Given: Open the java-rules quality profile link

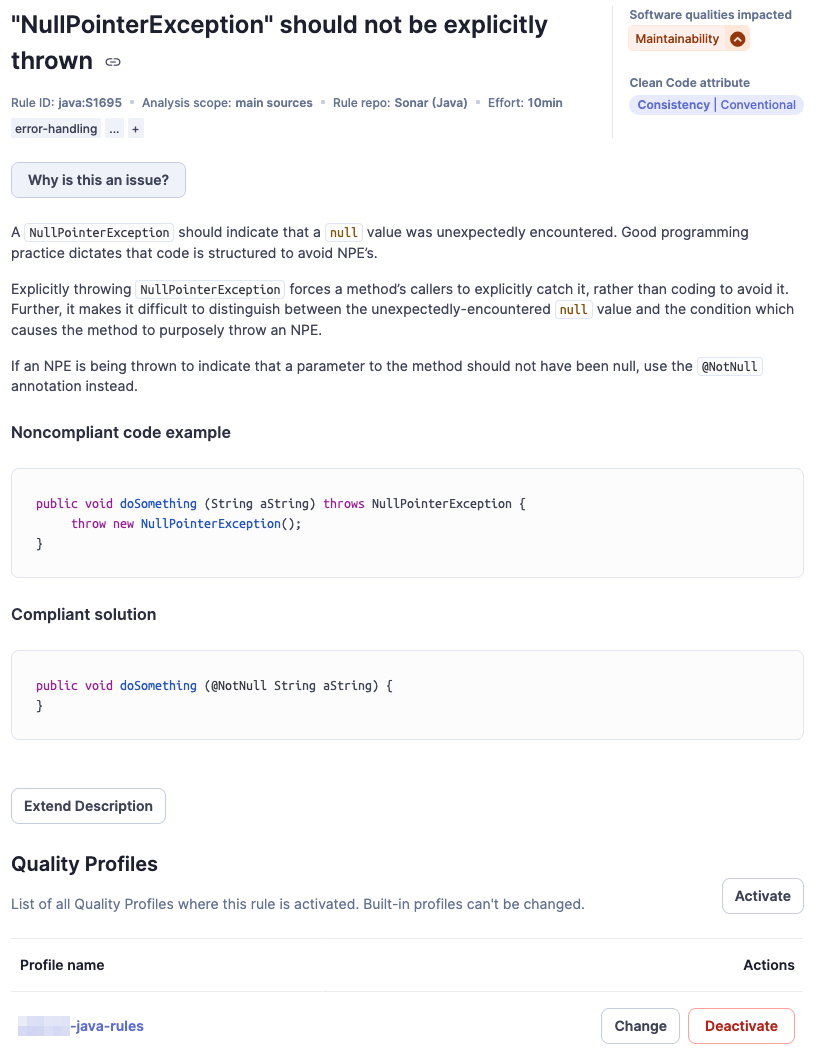Looking at the screenshot, I should click(106, 1026).
